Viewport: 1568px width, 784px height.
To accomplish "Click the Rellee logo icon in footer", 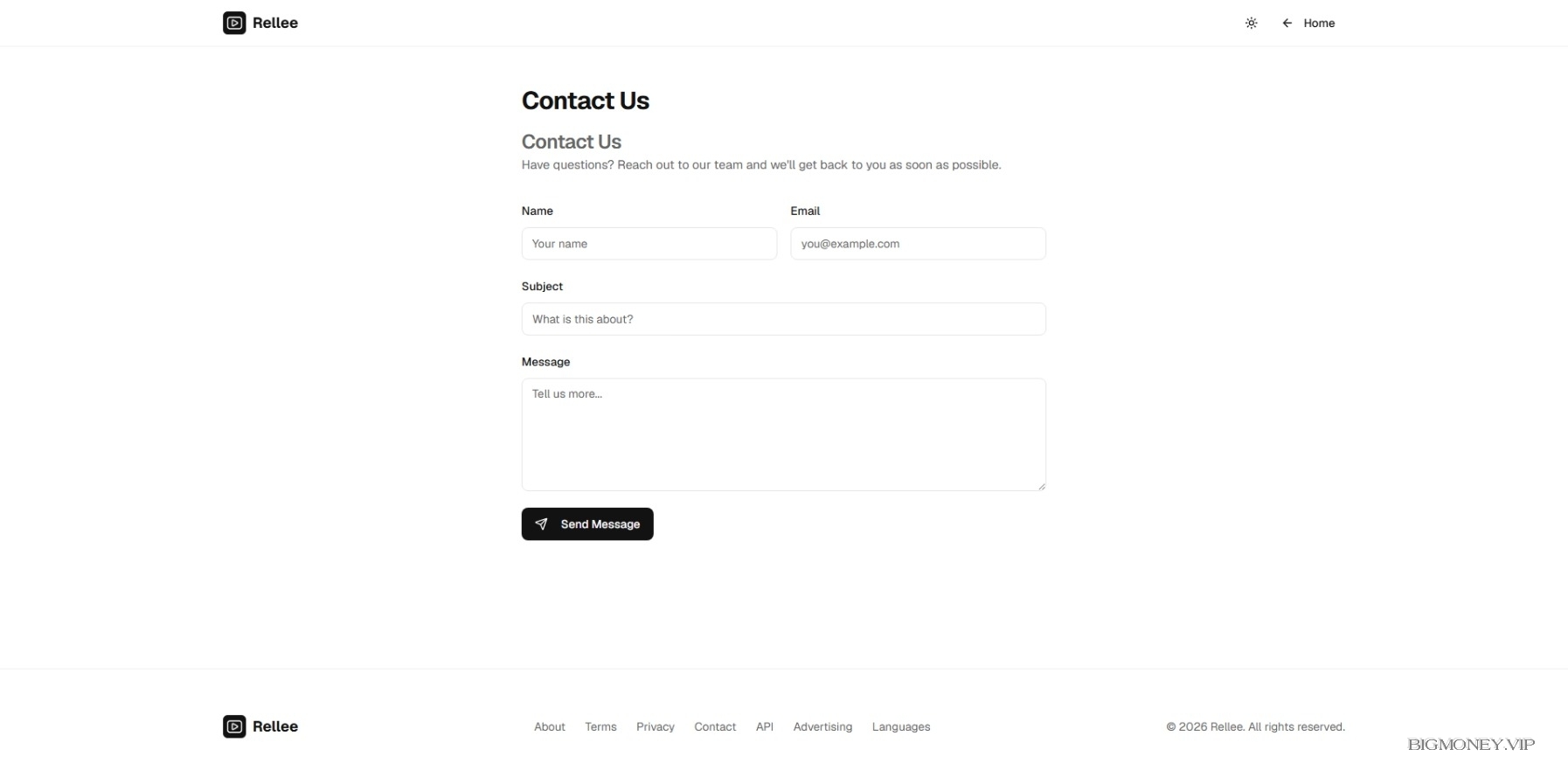I will [x=234, y=726].
